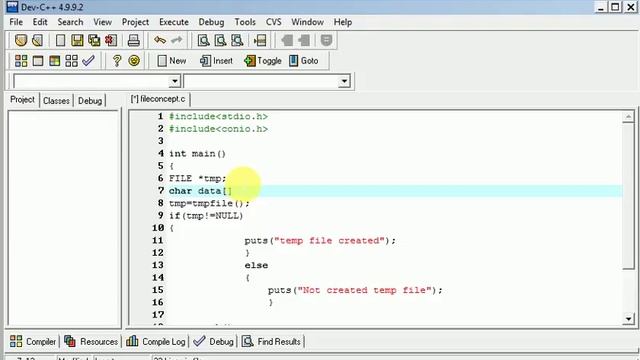
Task: Open the Search menu
Action: [x=70, y=22]
